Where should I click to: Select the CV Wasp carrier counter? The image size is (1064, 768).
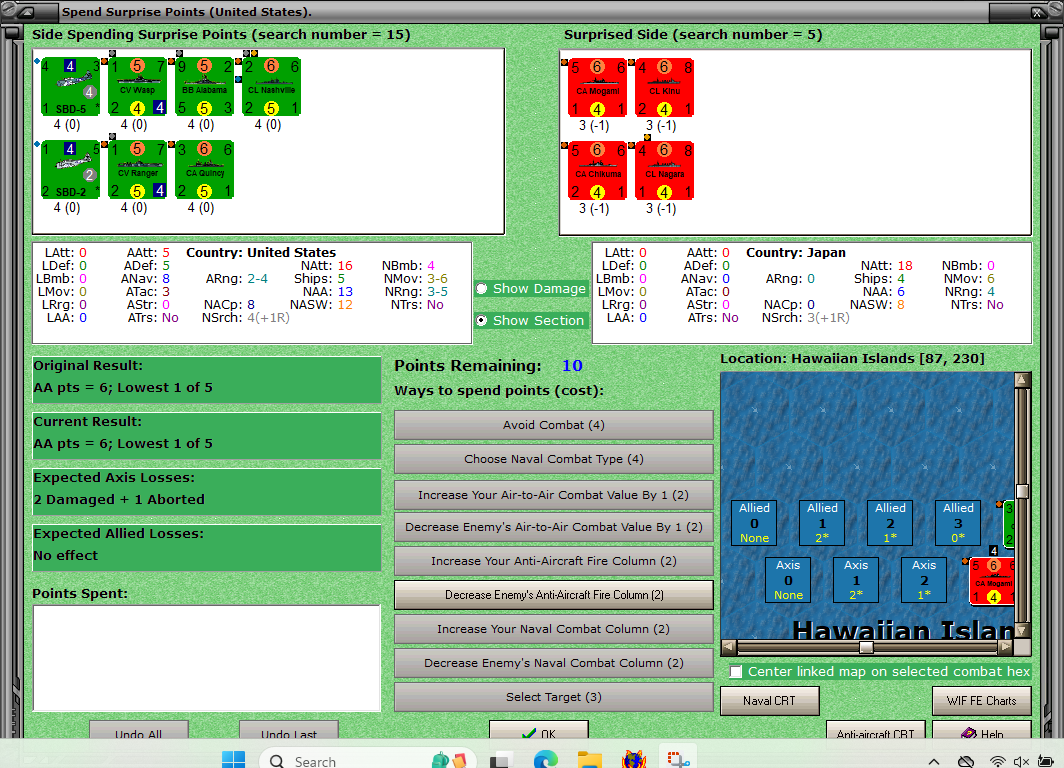coord(137,87)
